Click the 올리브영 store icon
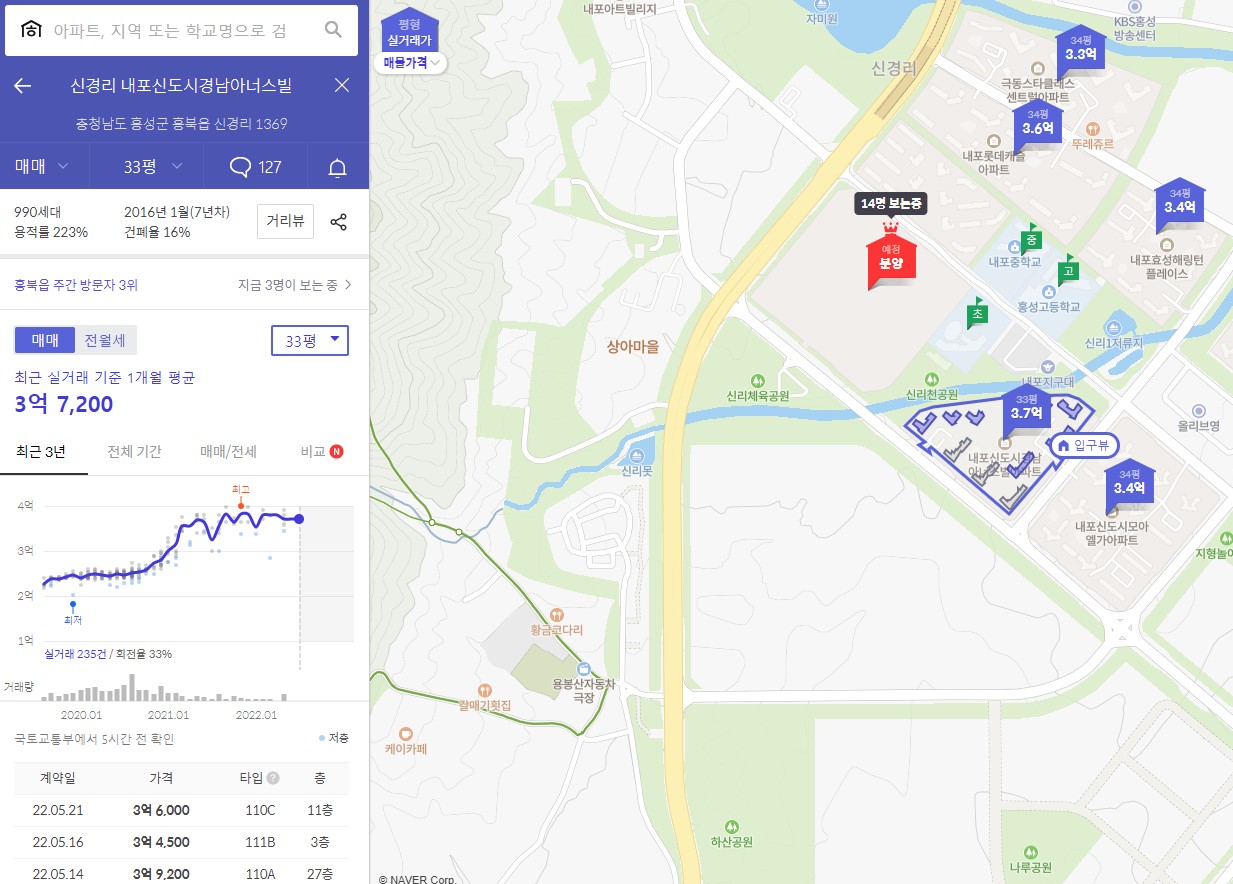Viewport: 1233px width, 884px height. [x=1199, y=410]
